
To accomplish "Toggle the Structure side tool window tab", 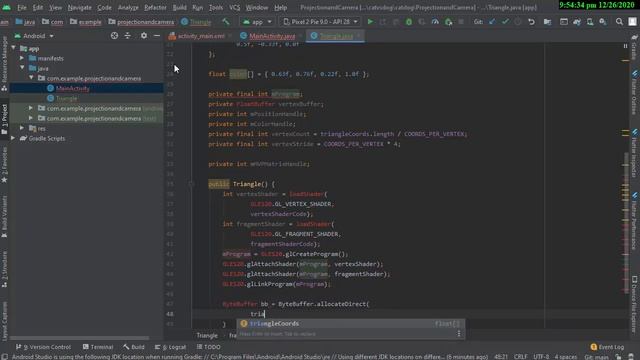I will (x=4, y=269).
